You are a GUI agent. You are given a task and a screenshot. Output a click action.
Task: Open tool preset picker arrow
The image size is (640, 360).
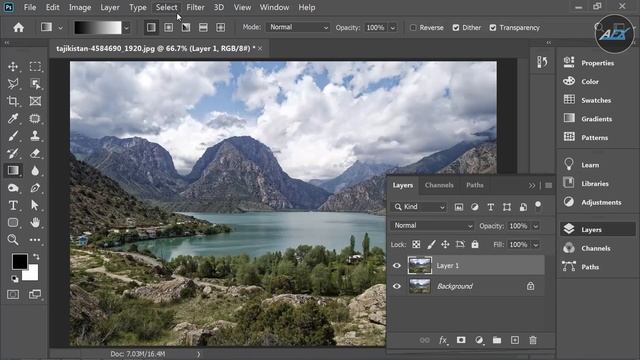(60, 28)
